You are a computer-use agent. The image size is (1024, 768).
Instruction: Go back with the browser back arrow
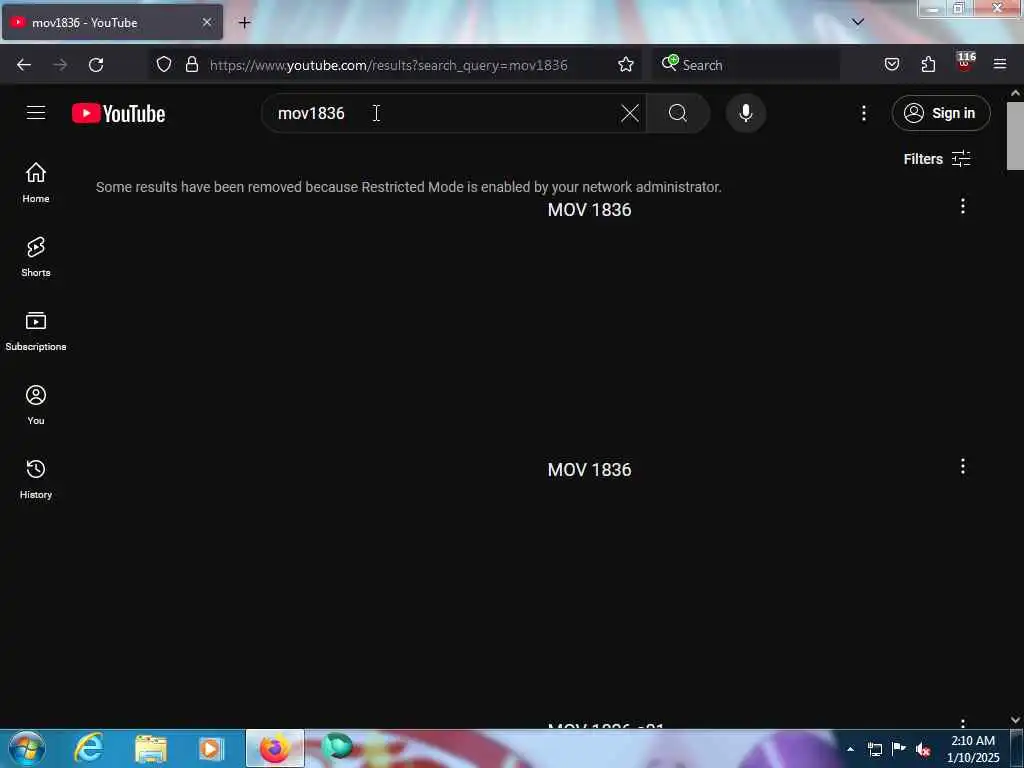[x=24, y=65]
